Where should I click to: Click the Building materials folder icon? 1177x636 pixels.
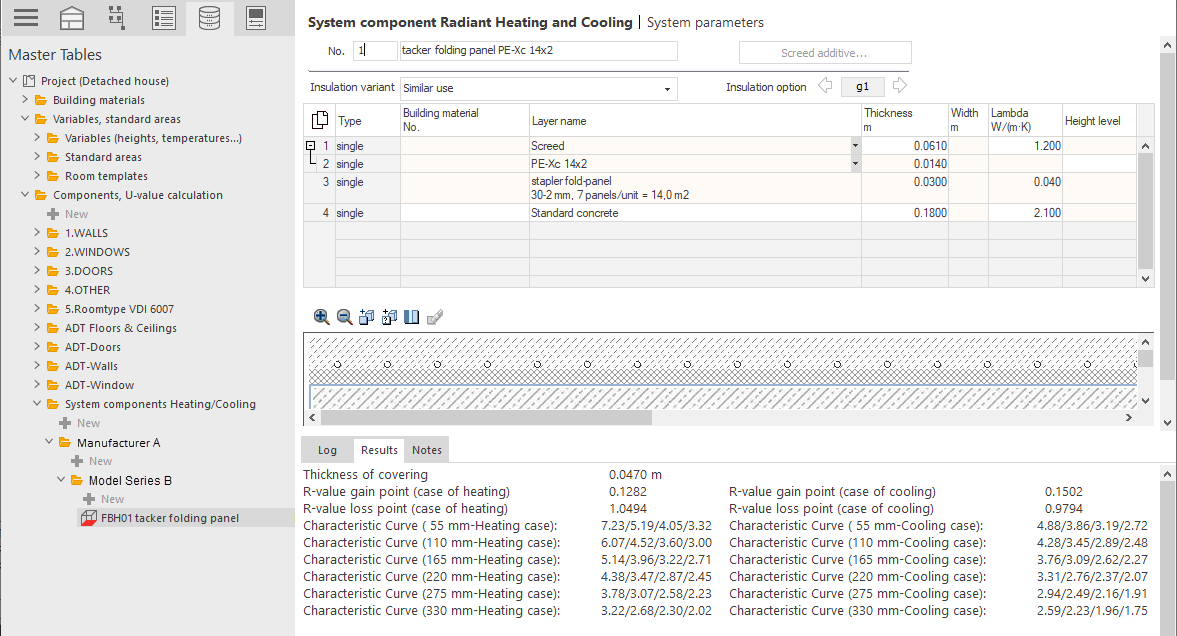41,100
